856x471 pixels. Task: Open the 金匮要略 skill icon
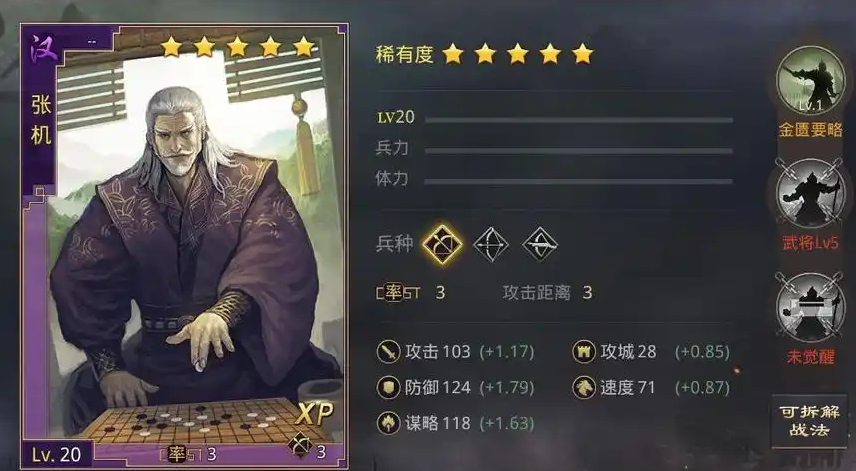pyautogui.click(x=810, y=81)
